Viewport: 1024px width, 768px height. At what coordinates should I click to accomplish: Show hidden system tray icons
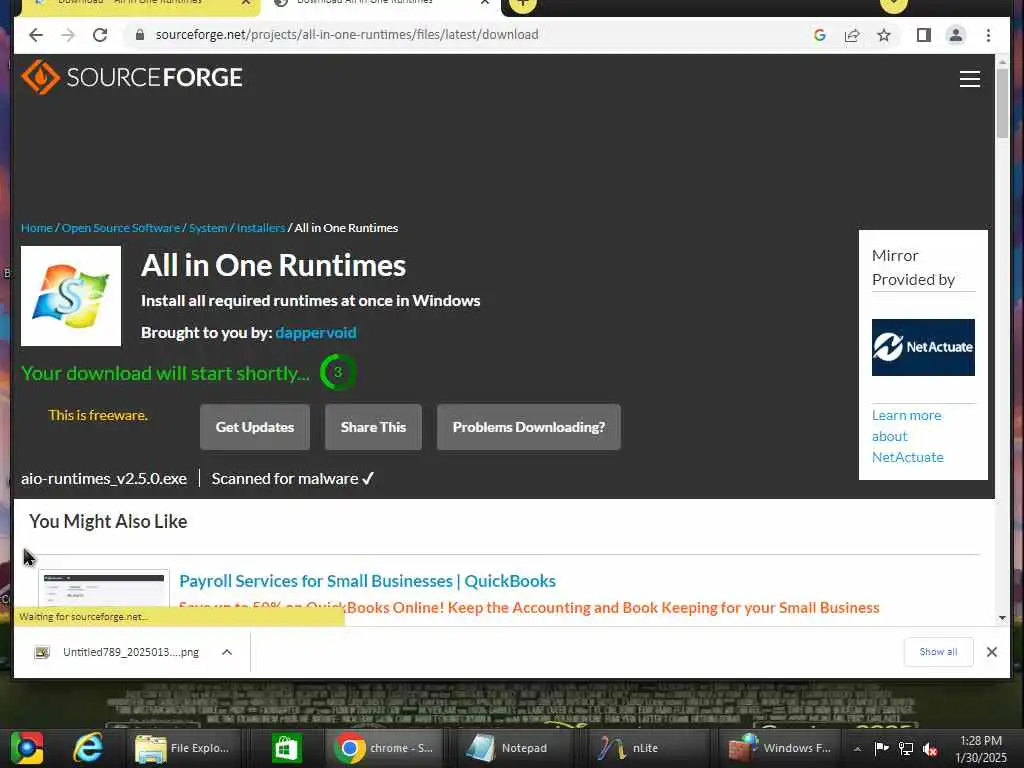(857, 749)
